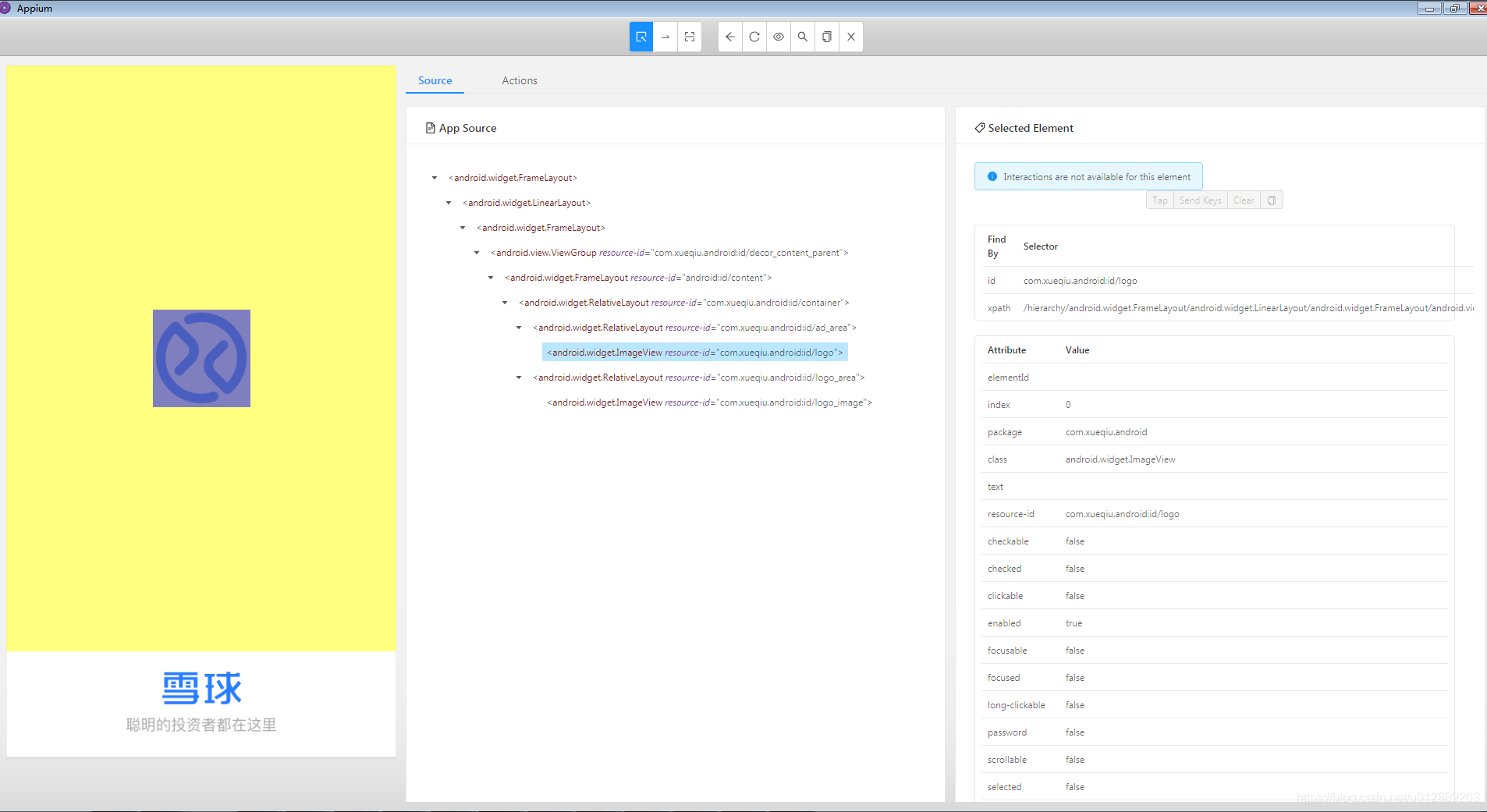1487x812 pixels.
Task: Select the decor_content_parent ViewGroup row
Action: click(669, 253)
